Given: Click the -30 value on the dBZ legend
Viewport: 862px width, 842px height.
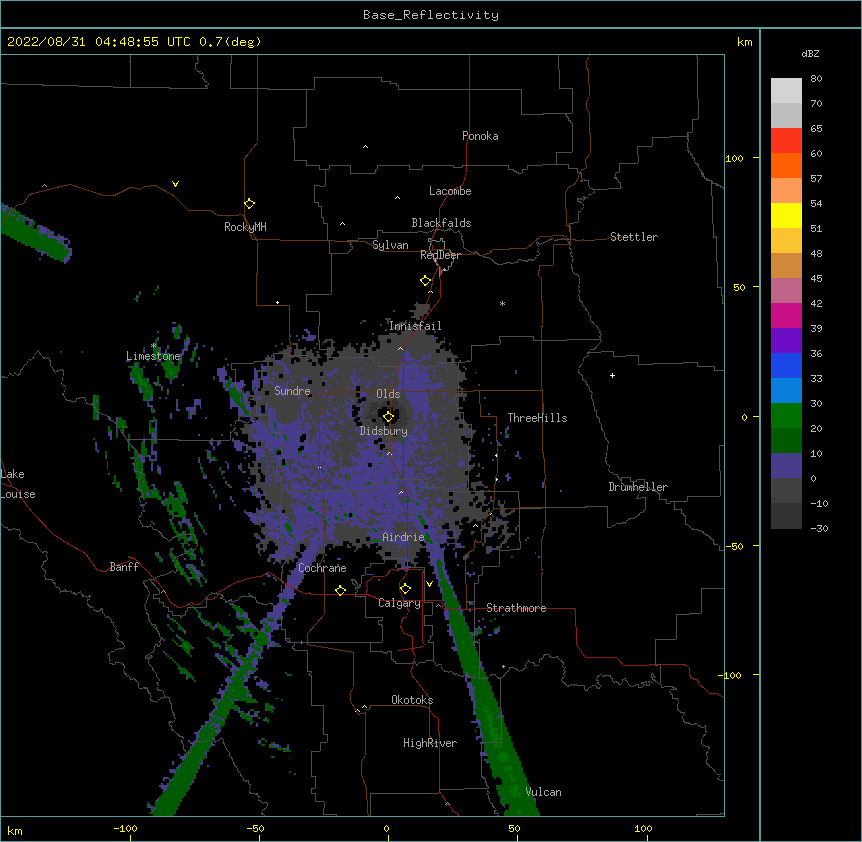Looking at the screenshot, I should coord(819,528).
